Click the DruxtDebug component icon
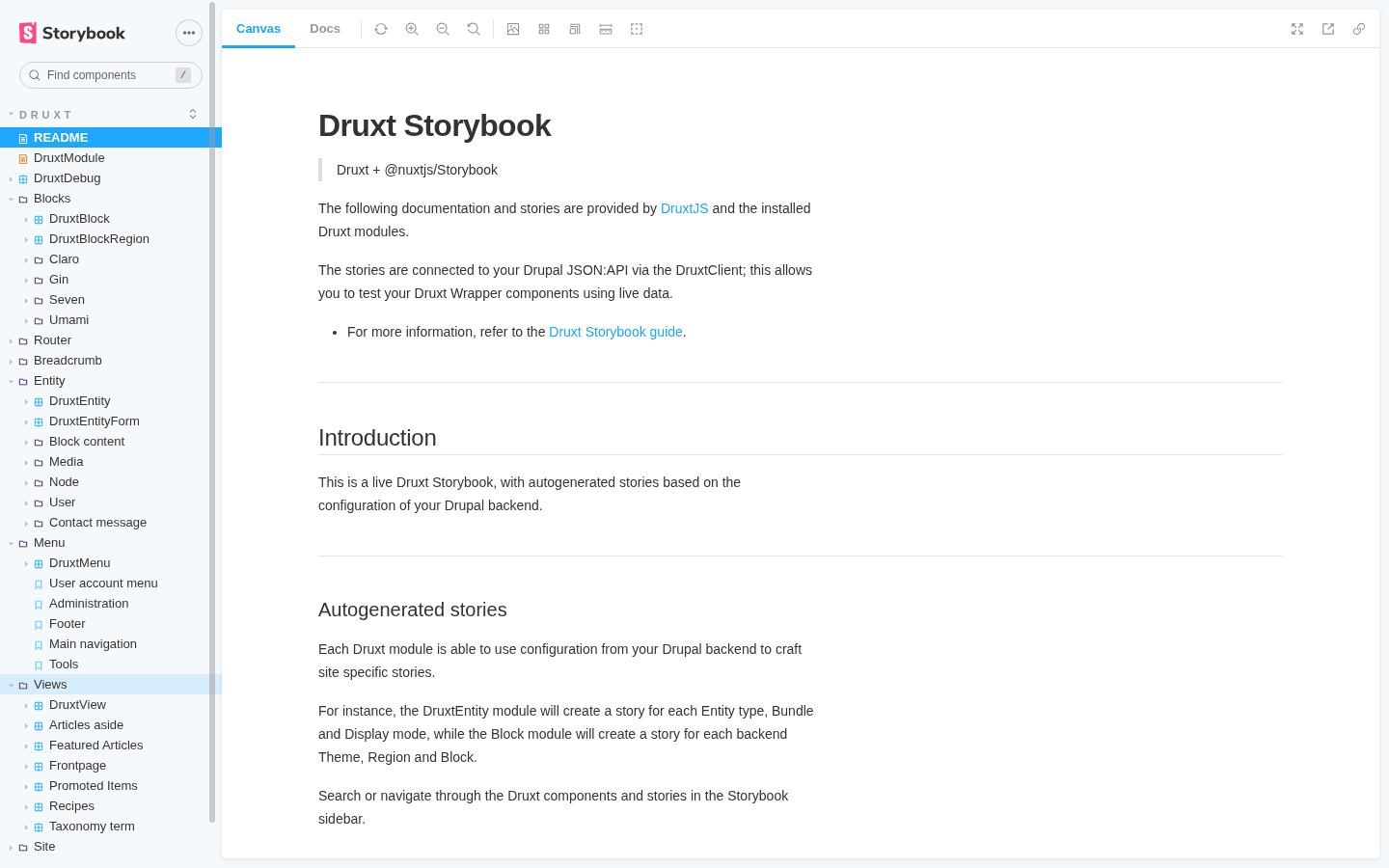The height and width of the screenshot is (868, 1389). pos(23,179)
